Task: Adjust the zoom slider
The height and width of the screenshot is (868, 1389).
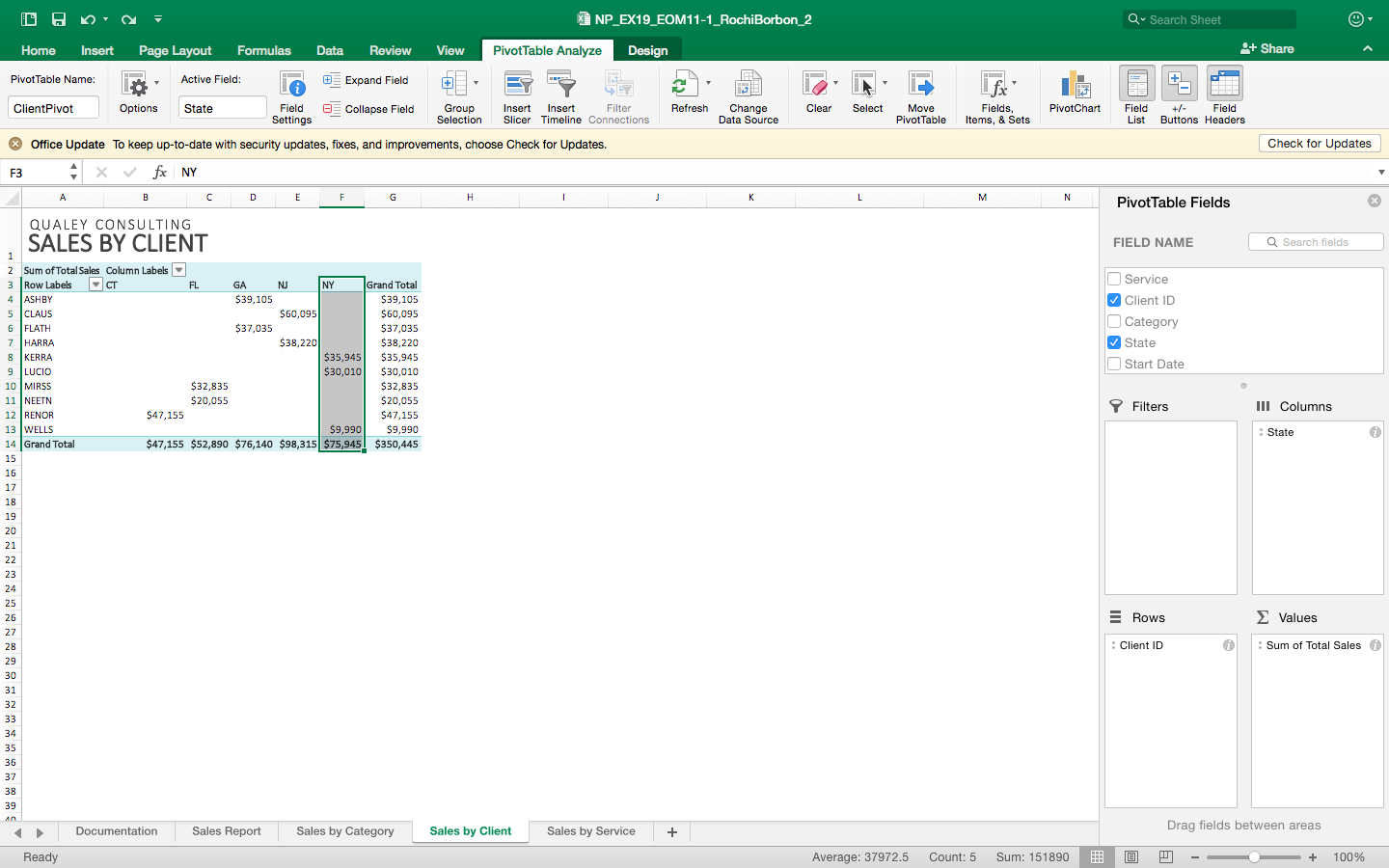Action: pos(1254,856)
